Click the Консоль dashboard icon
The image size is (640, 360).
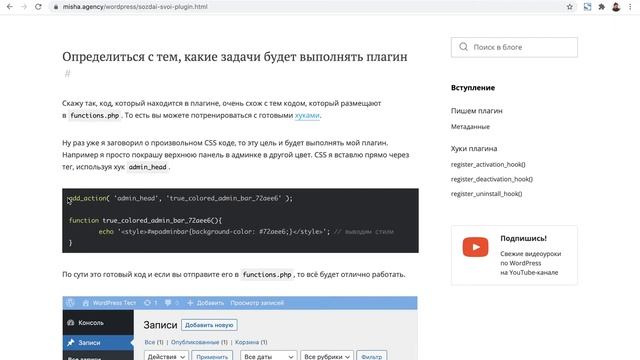[x=71, y=322]
